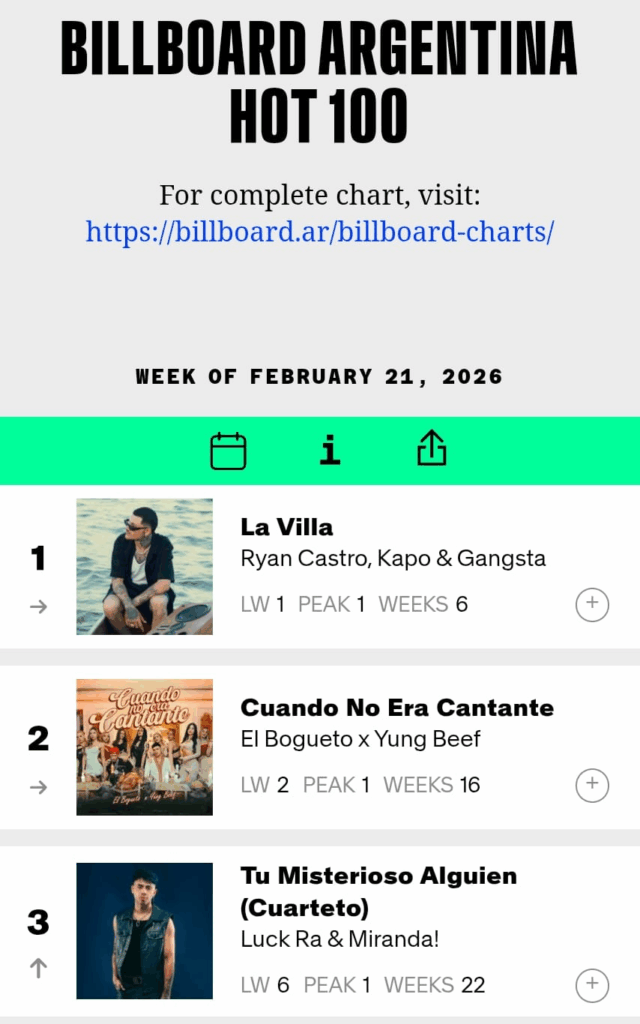Open Cuando No Era Cantante cover art

(145, 747)
